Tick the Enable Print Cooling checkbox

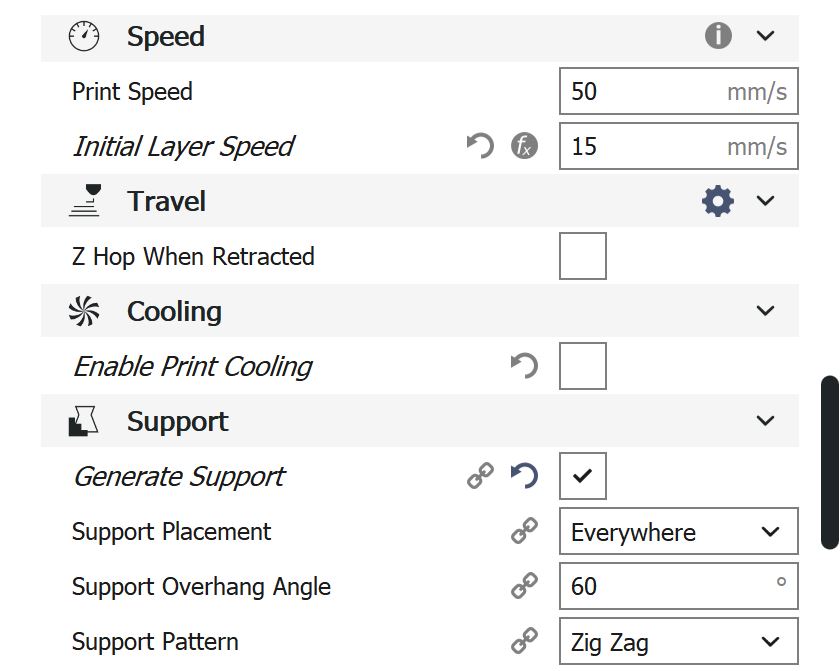(x=583, y=366)
